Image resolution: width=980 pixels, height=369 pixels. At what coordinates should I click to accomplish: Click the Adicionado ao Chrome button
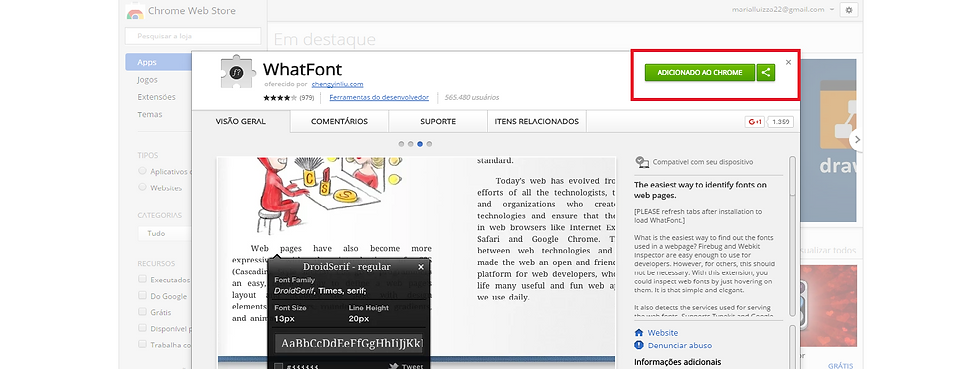click(x=700, y=73)
